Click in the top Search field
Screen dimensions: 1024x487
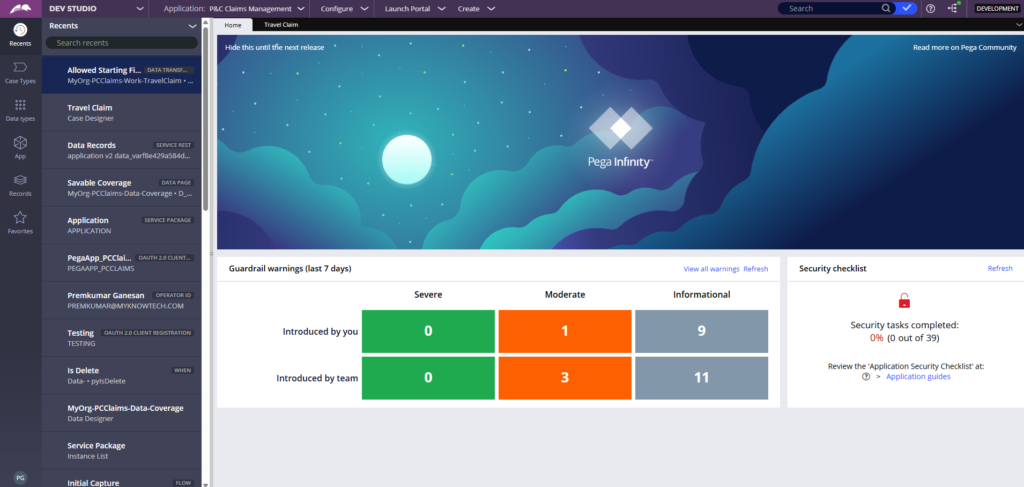[x=833, y=8]
